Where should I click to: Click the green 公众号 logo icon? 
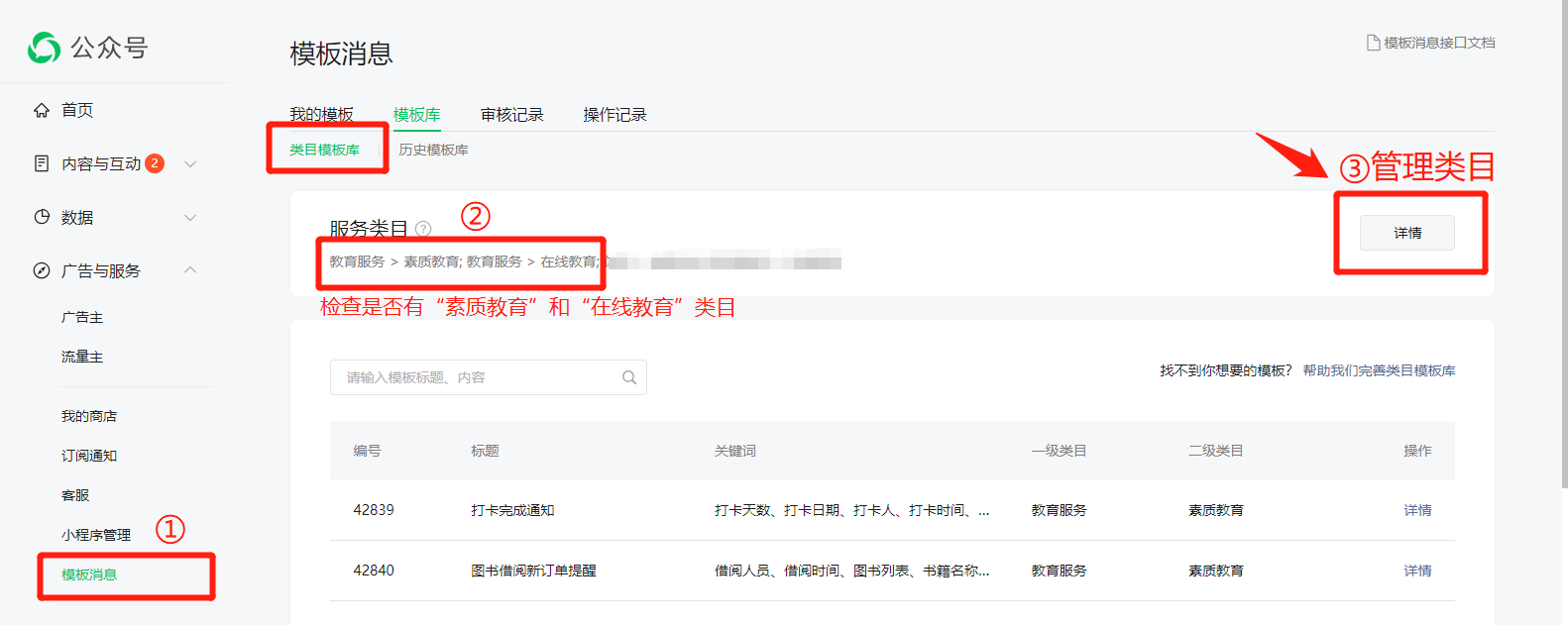(x=45, y=48)
